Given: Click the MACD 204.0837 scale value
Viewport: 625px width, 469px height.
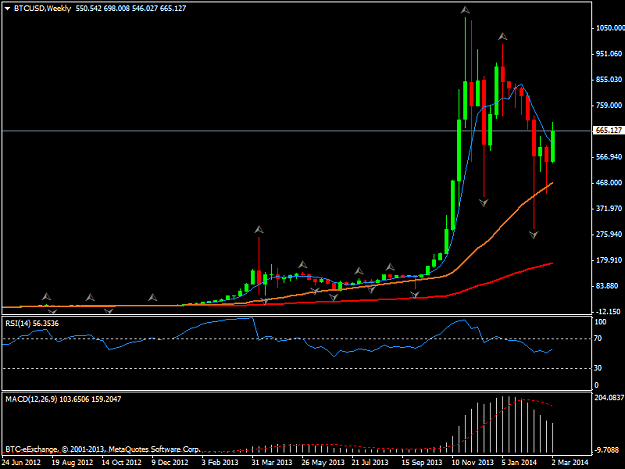Looking at the screenshot, I should tap(609, 398).
